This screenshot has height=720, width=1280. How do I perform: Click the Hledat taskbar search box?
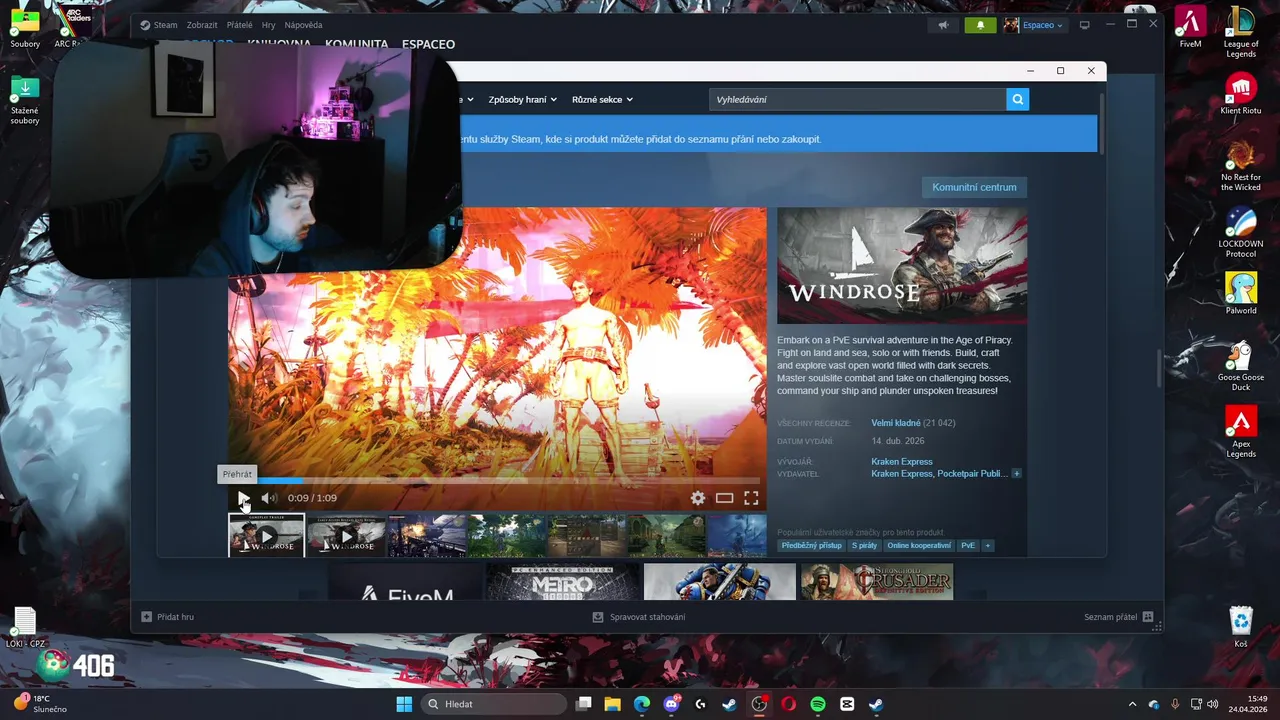click(493, 704)
